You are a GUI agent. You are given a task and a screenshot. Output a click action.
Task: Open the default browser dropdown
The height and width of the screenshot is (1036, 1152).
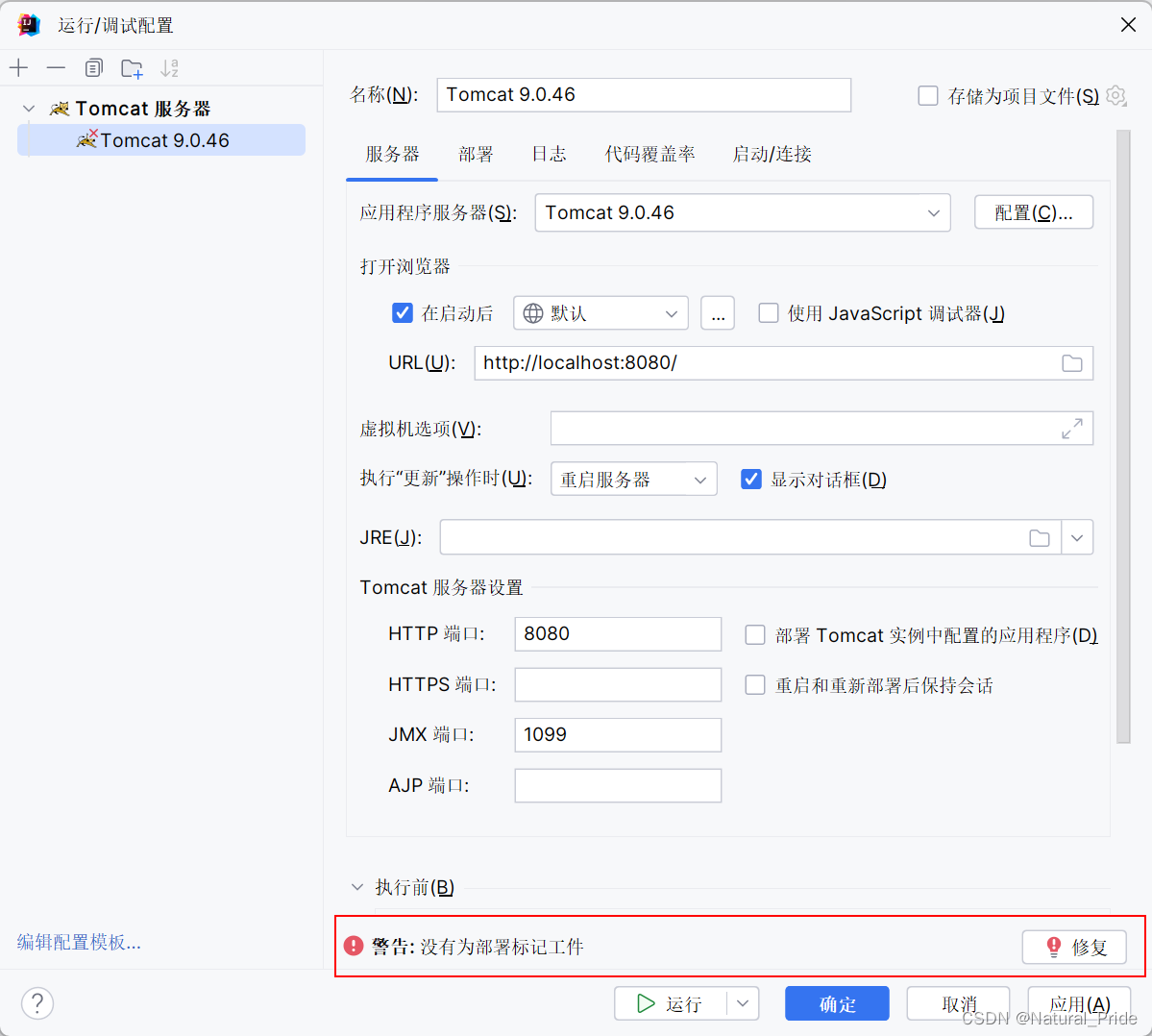coord(601,313)
